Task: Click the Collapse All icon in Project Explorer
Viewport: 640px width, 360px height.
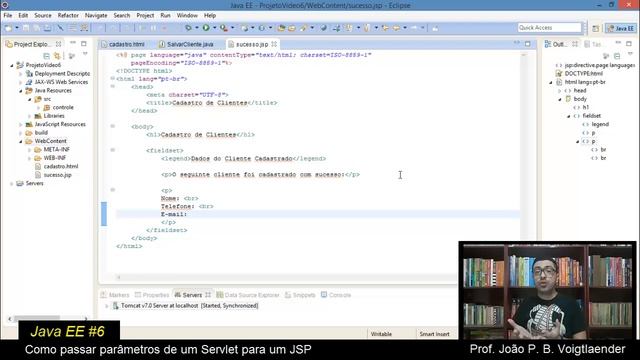Action: [46, 56]
